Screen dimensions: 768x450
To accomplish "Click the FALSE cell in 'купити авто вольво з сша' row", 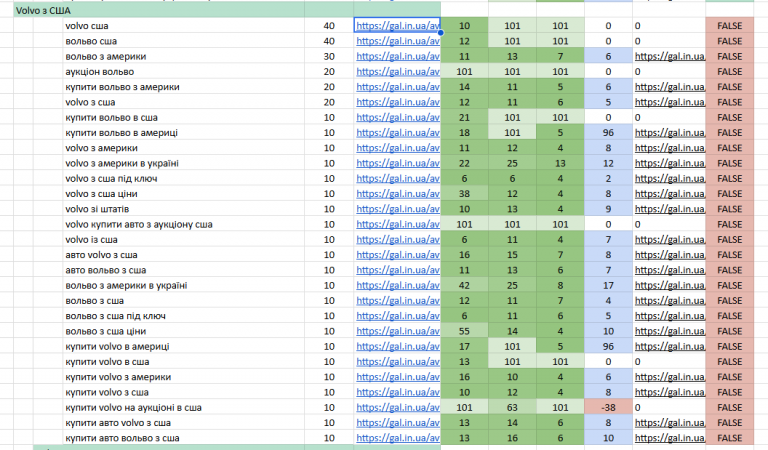I will click(x=729, y=438).
